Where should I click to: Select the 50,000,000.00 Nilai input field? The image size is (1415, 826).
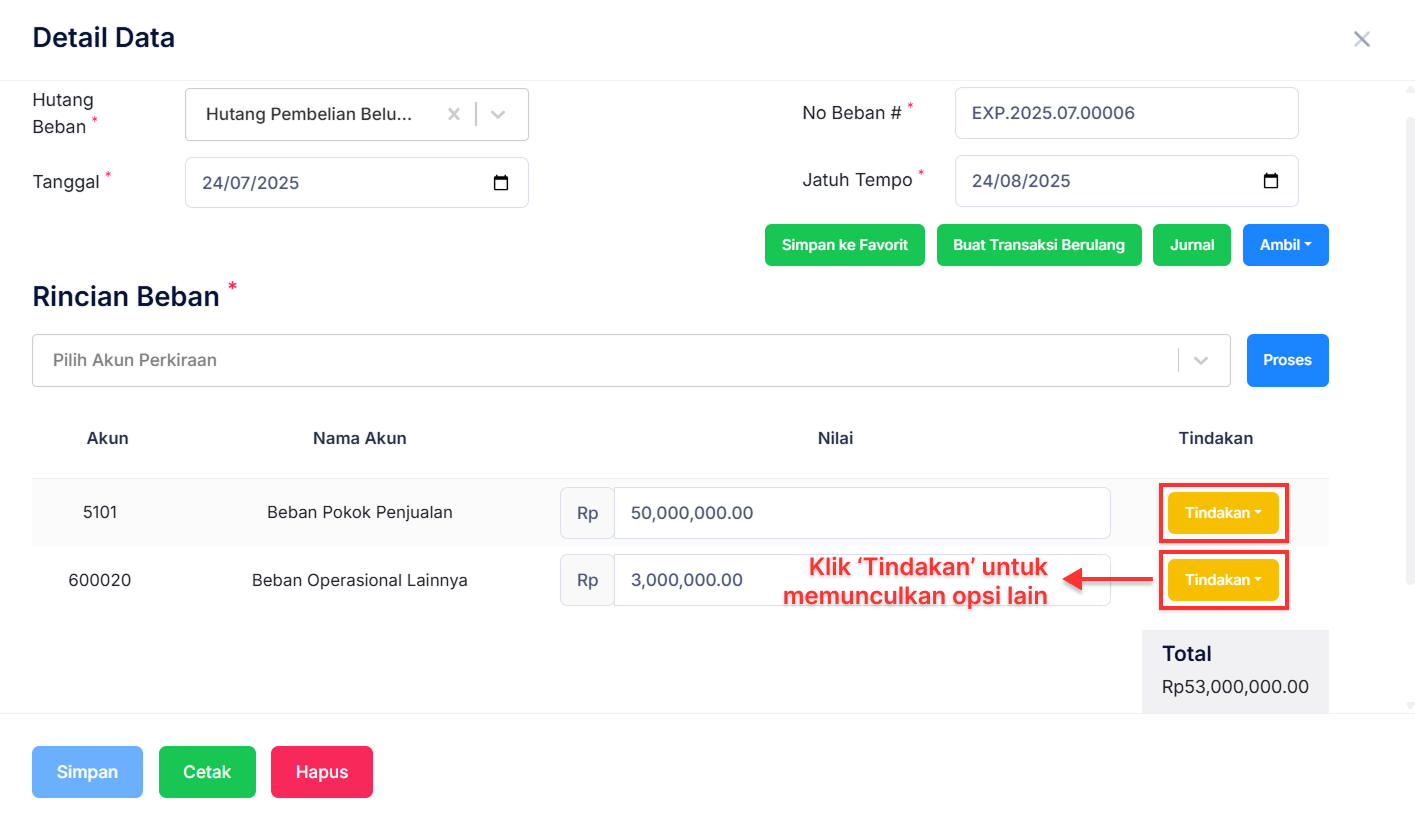(860, 512)
